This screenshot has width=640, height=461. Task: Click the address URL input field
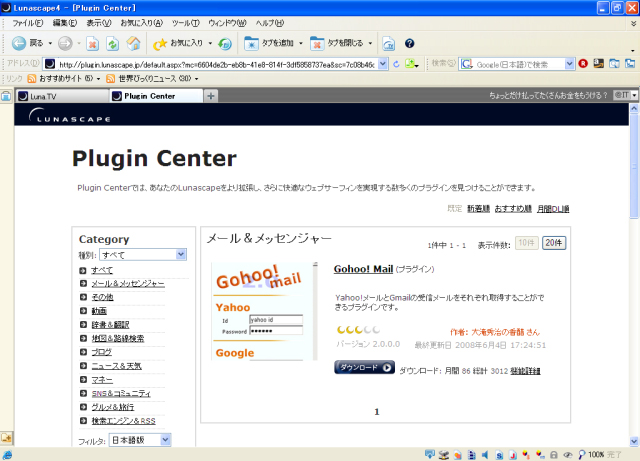coord(216,64)
